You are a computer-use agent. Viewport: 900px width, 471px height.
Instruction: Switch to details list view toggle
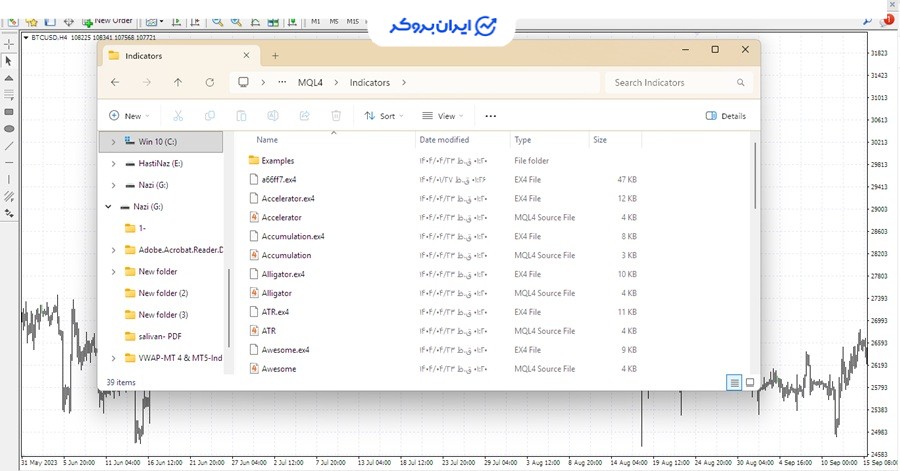pyautogui.click(x=734, y=382)
